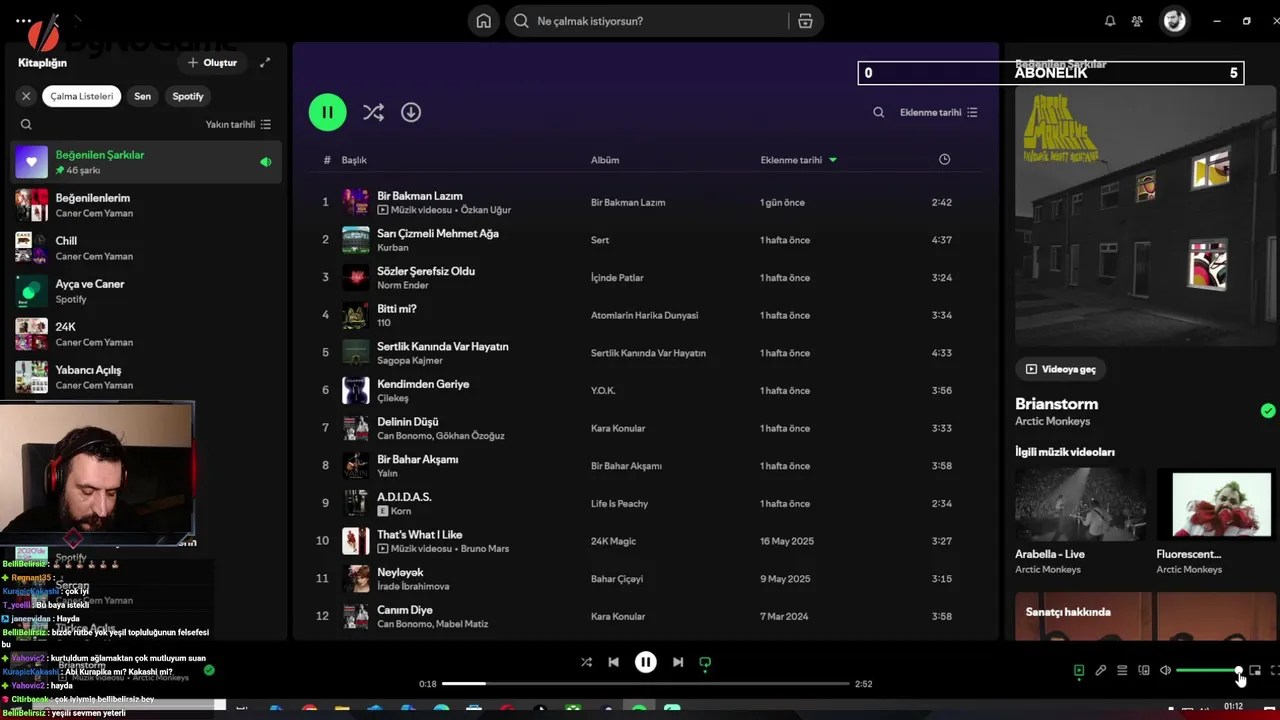Click the library search magnifier icon
1280x720 pixels.
click(x=26, y=125)
